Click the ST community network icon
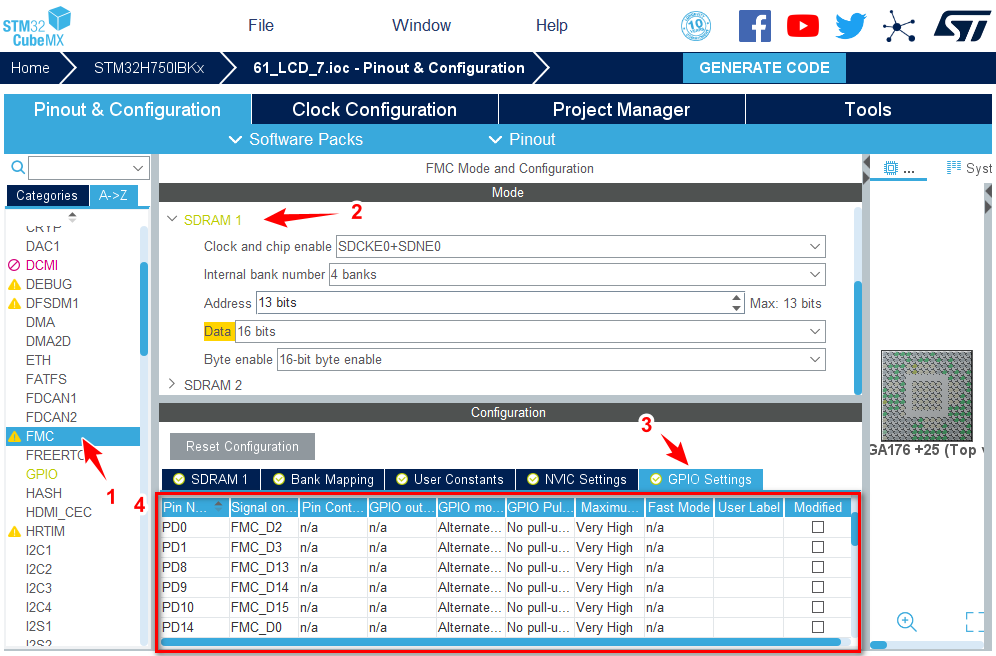This screenshot has height=656, width=996. (899, 26)
